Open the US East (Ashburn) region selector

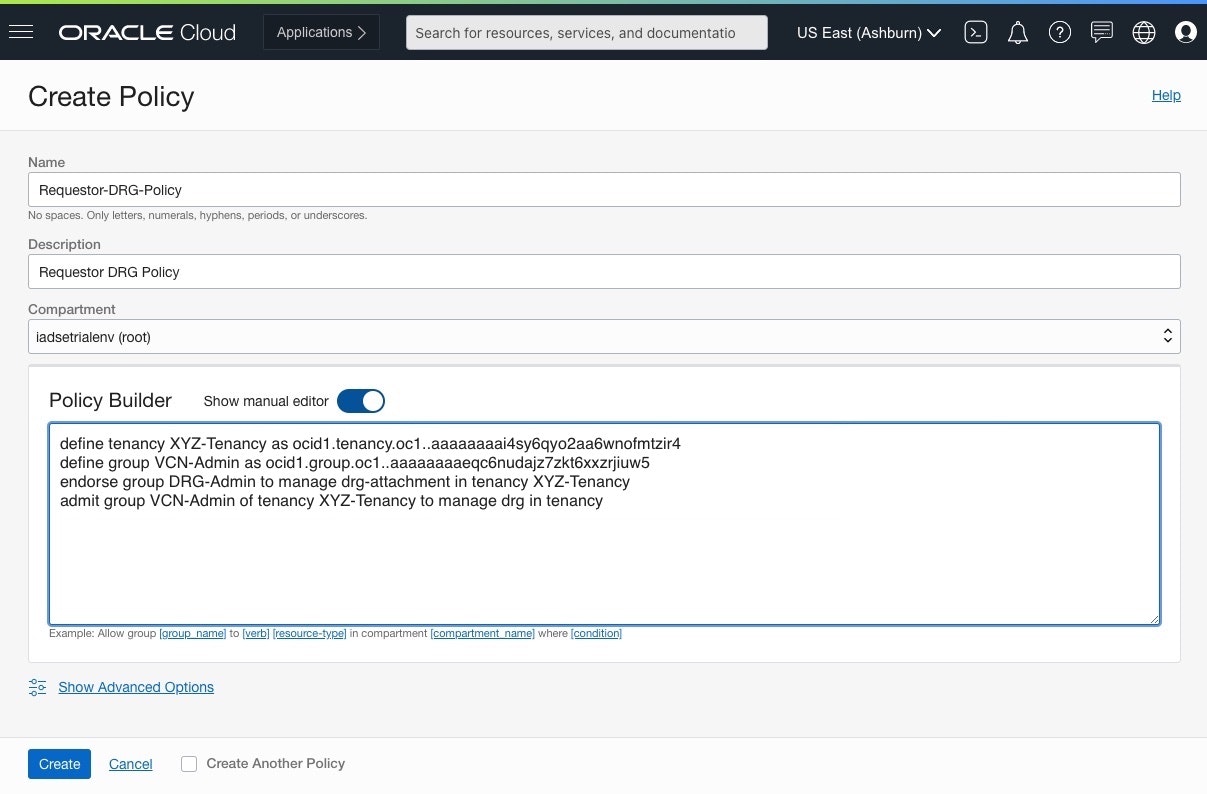pos(869,33)
